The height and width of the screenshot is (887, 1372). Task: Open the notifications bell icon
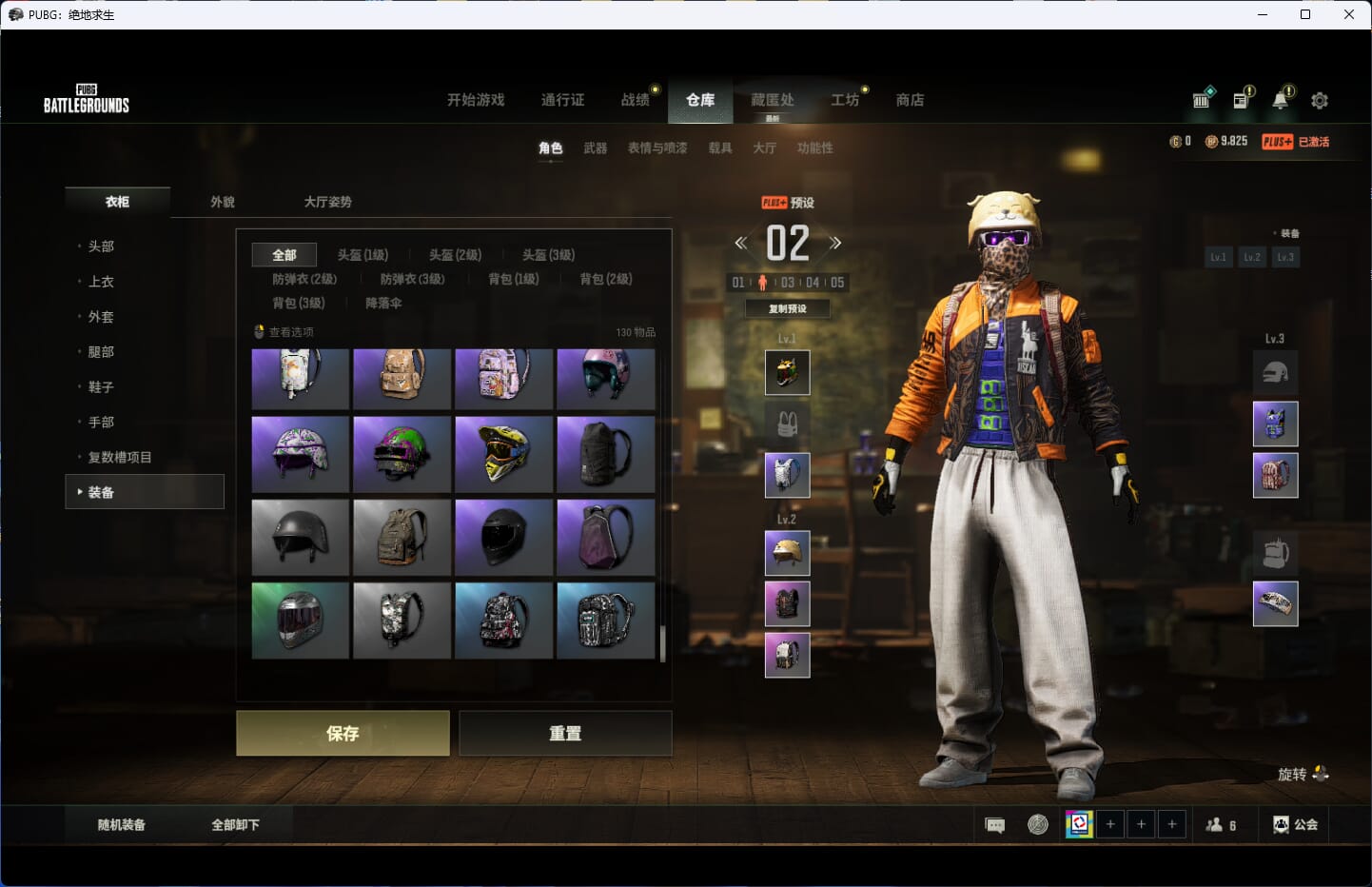coord(1282,99)
